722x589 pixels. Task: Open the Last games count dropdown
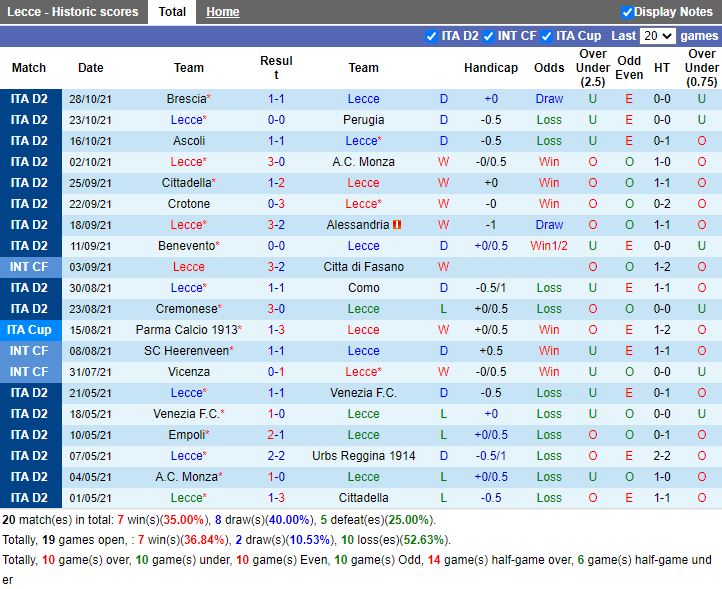(658, 36)
